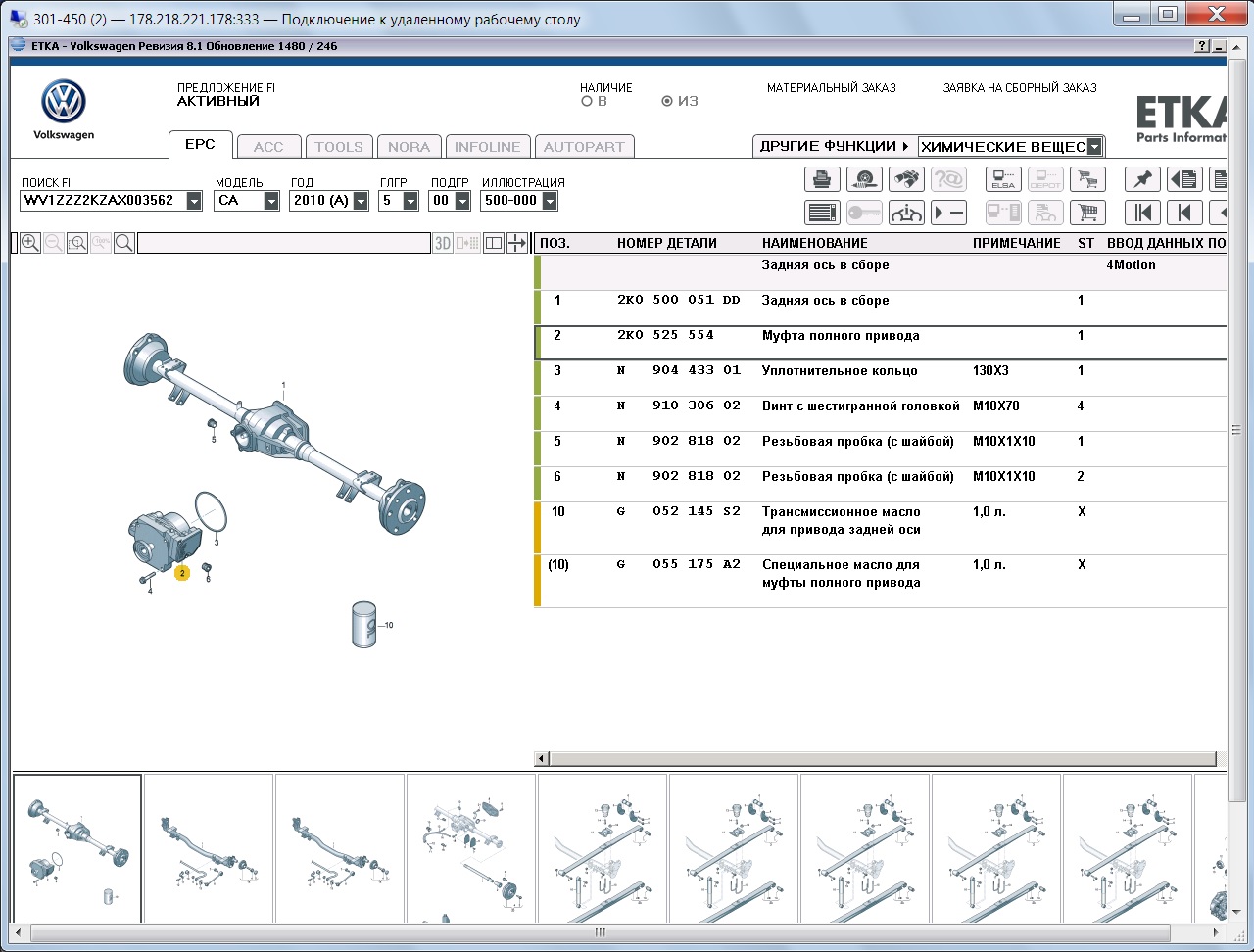Open the ИЛЛЮСТРАЦИЯ dropdown showing 500-000
This screenshot has height=952, width=1254.
pyautogui.click(x=549, y=201)
